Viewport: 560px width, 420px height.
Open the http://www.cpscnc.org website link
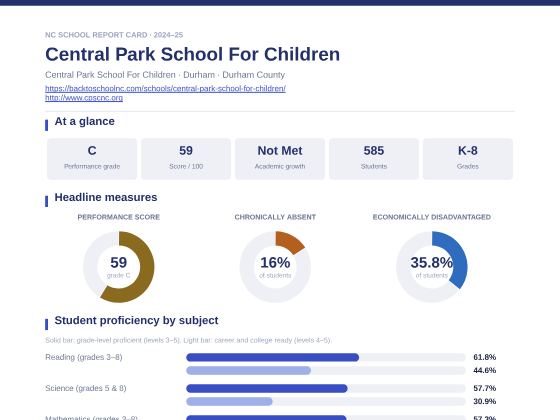tap(84, 98)
